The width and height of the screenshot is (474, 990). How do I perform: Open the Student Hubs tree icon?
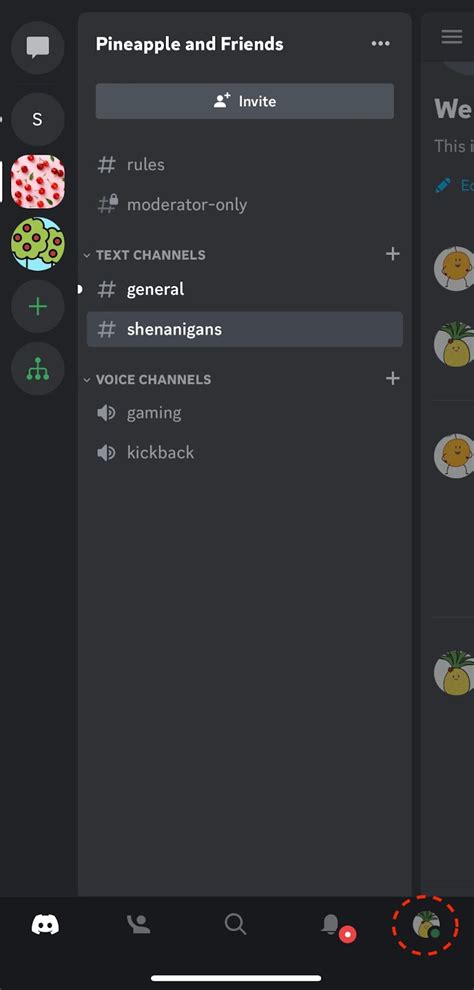pyautogui.click(x=38, y=369)
